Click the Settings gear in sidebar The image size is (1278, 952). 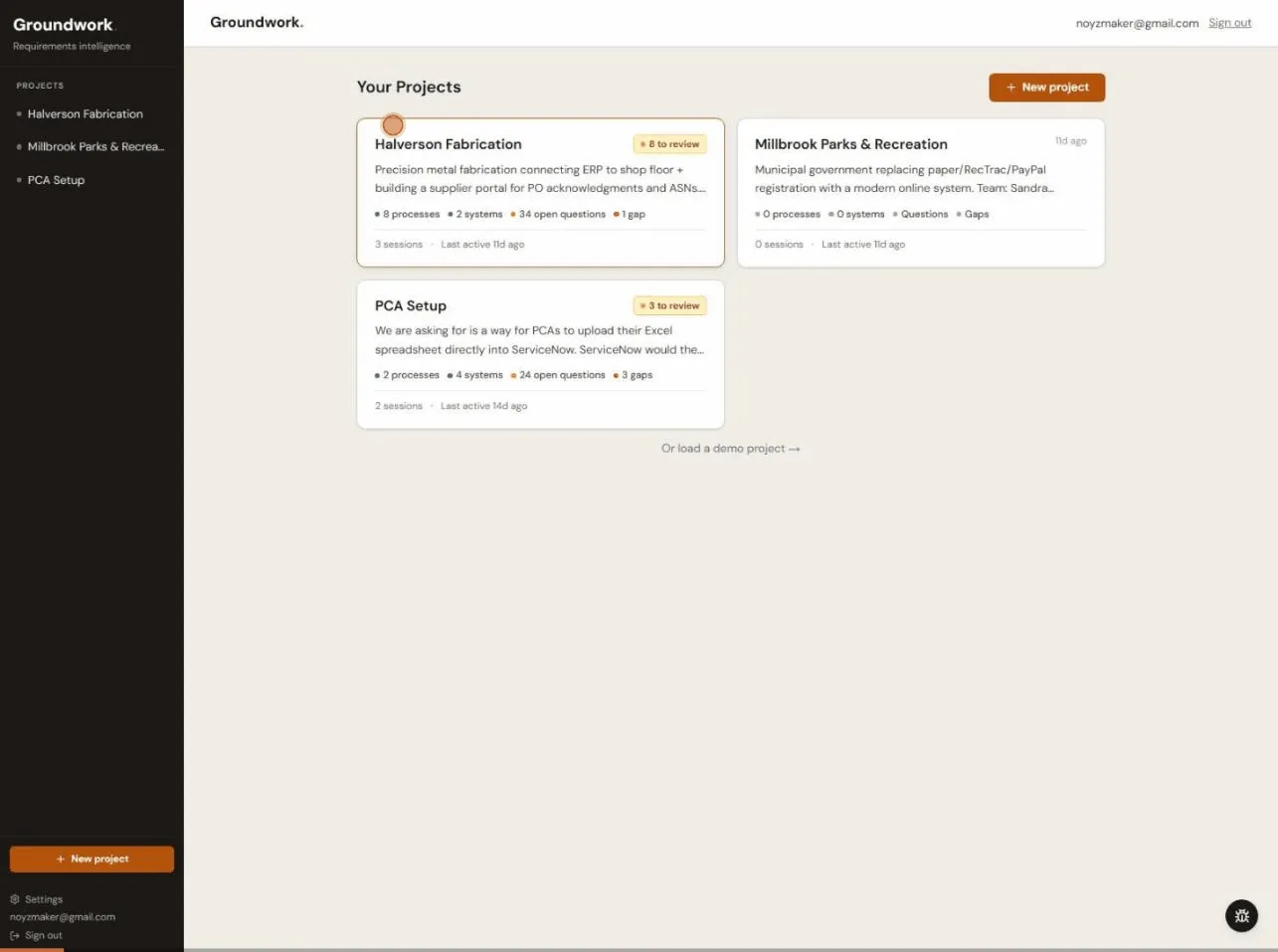[15, 899]
